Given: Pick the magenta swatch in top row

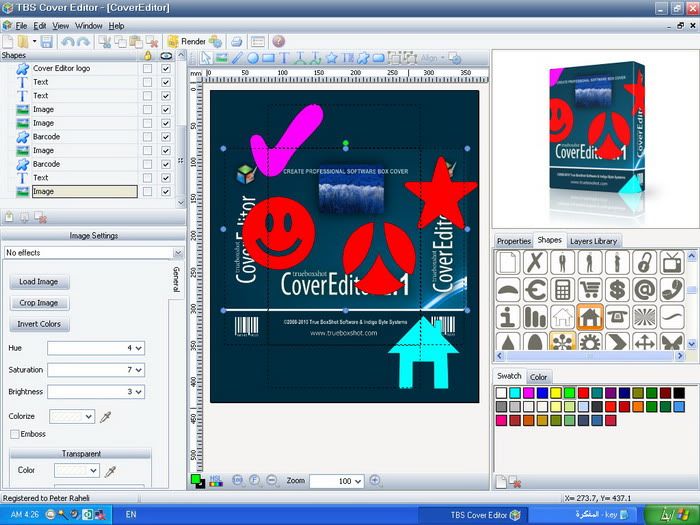Looking at the screenshot, I should click(529, 393).
